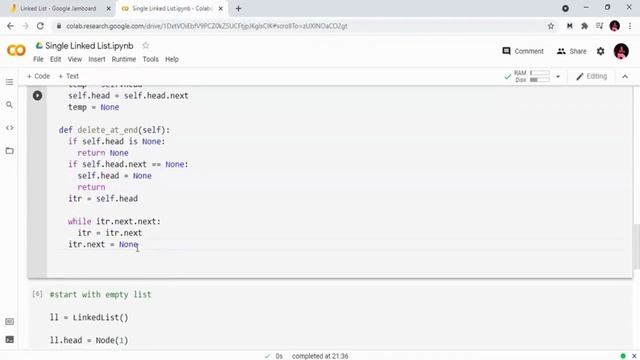This screenshot has width=640, height=360.
Task: Open the View menu
Action: pyautogui.click(x=75, y=59)
